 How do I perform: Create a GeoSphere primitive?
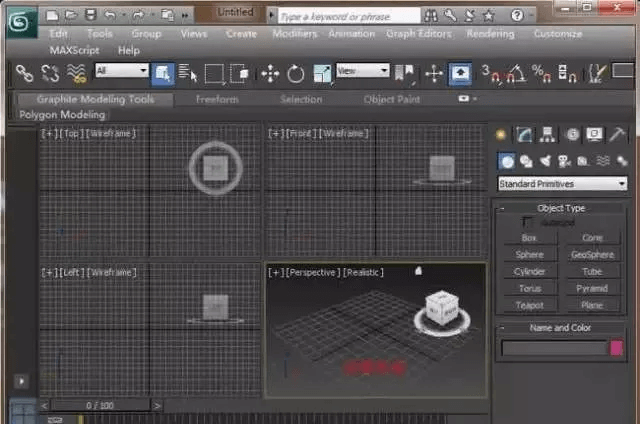592,255
